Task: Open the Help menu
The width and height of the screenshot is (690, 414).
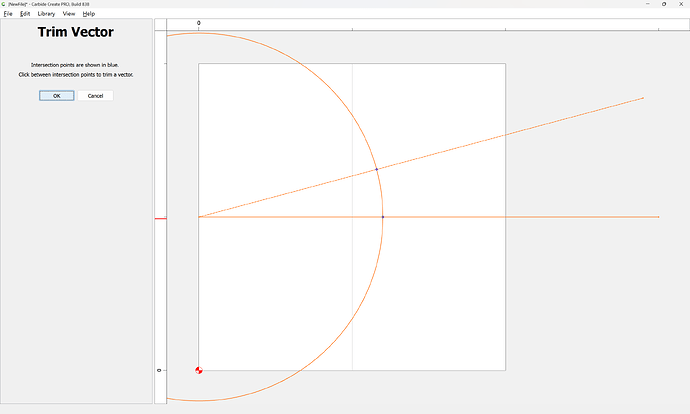Action: (89, 14)
